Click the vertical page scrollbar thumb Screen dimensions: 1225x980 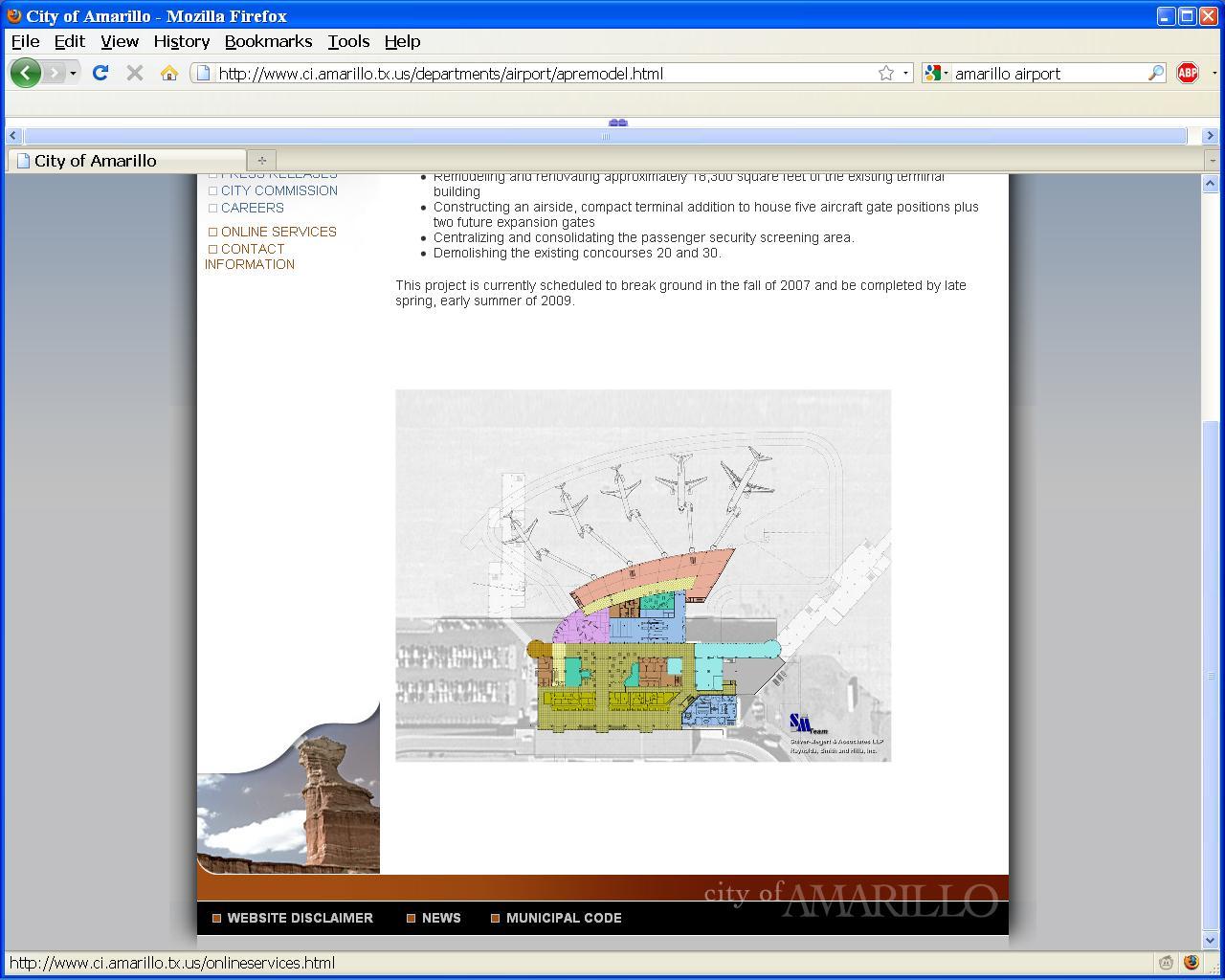pos(1210,675)
